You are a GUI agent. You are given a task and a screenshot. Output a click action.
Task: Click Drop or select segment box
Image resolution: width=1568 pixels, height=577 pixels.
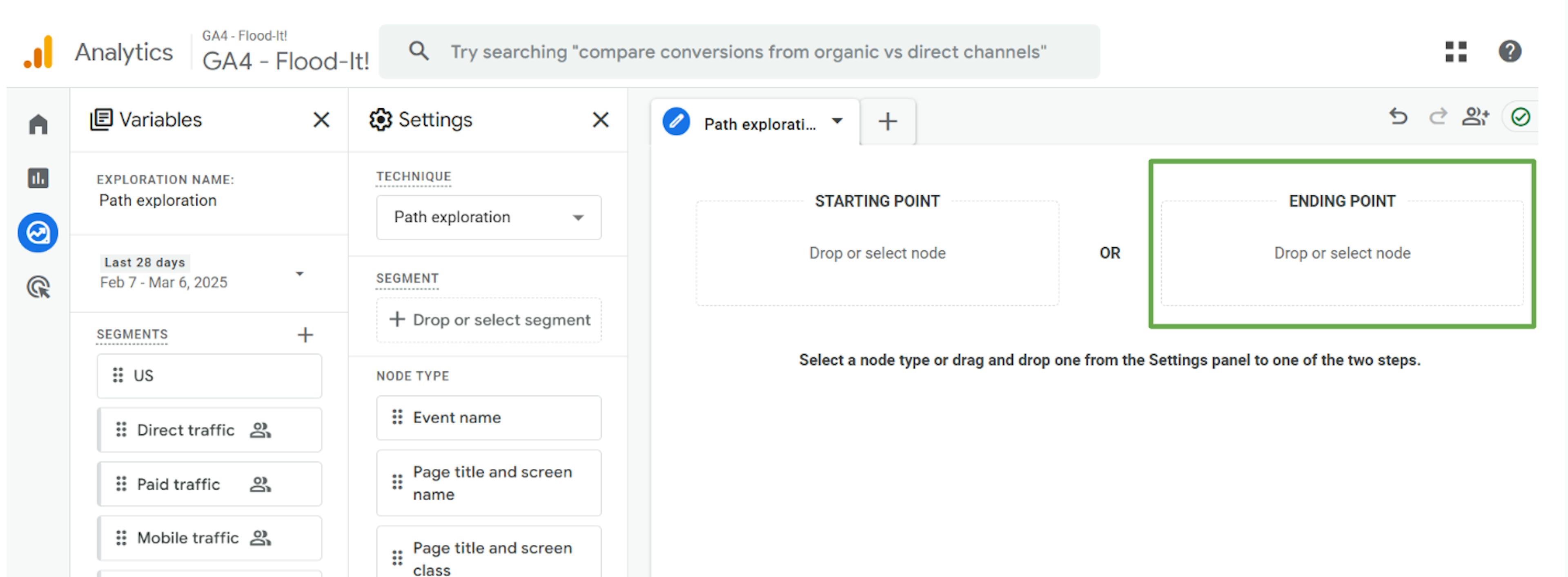tap(489, 320)
